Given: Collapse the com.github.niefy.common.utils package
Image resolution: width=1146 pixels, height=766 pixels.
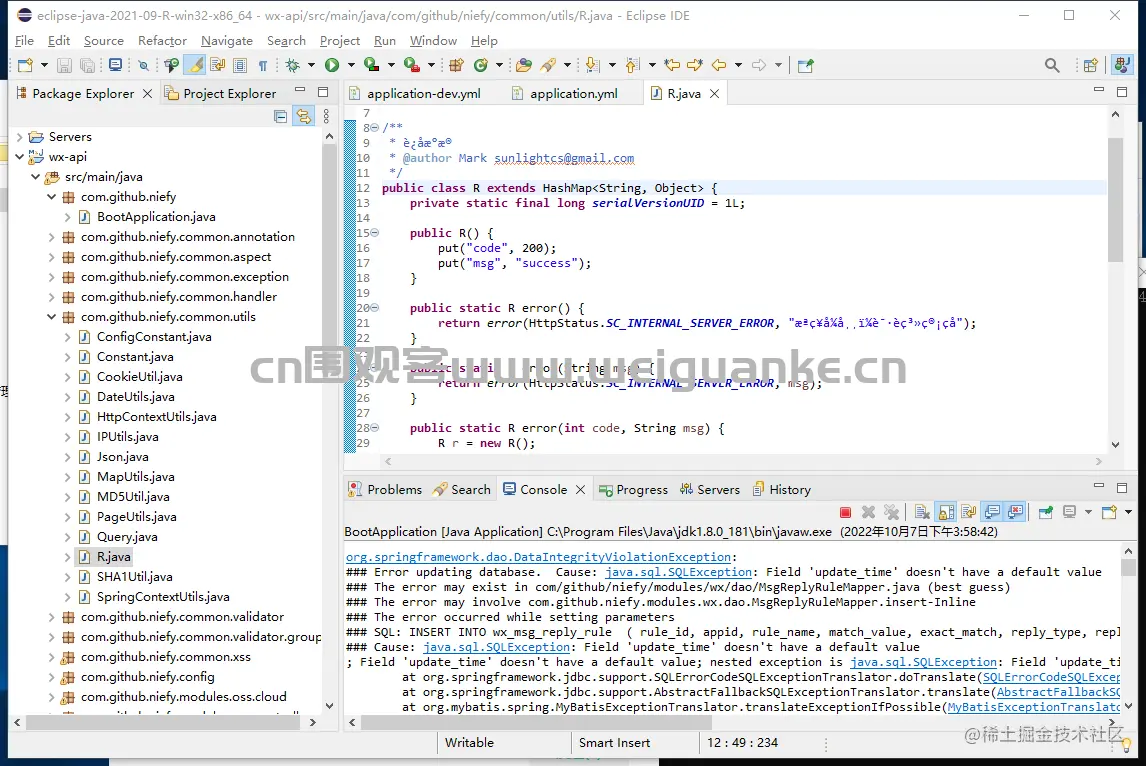Looking at the screenshot, I should tap(51, 316).
